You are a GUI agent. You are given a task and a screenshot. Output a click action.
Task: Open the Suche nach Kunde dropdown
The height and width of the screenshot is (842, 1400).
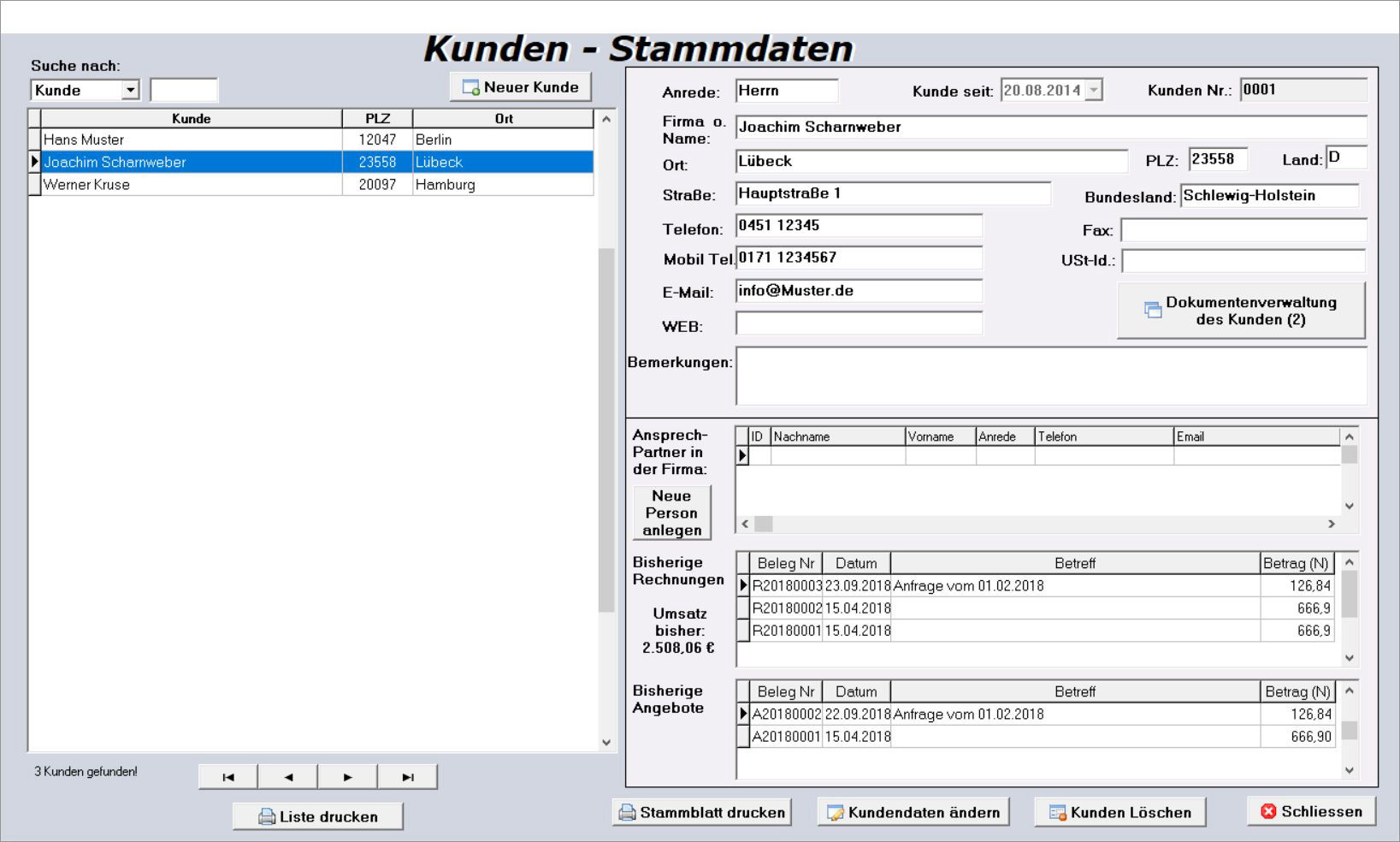(130, 91)
